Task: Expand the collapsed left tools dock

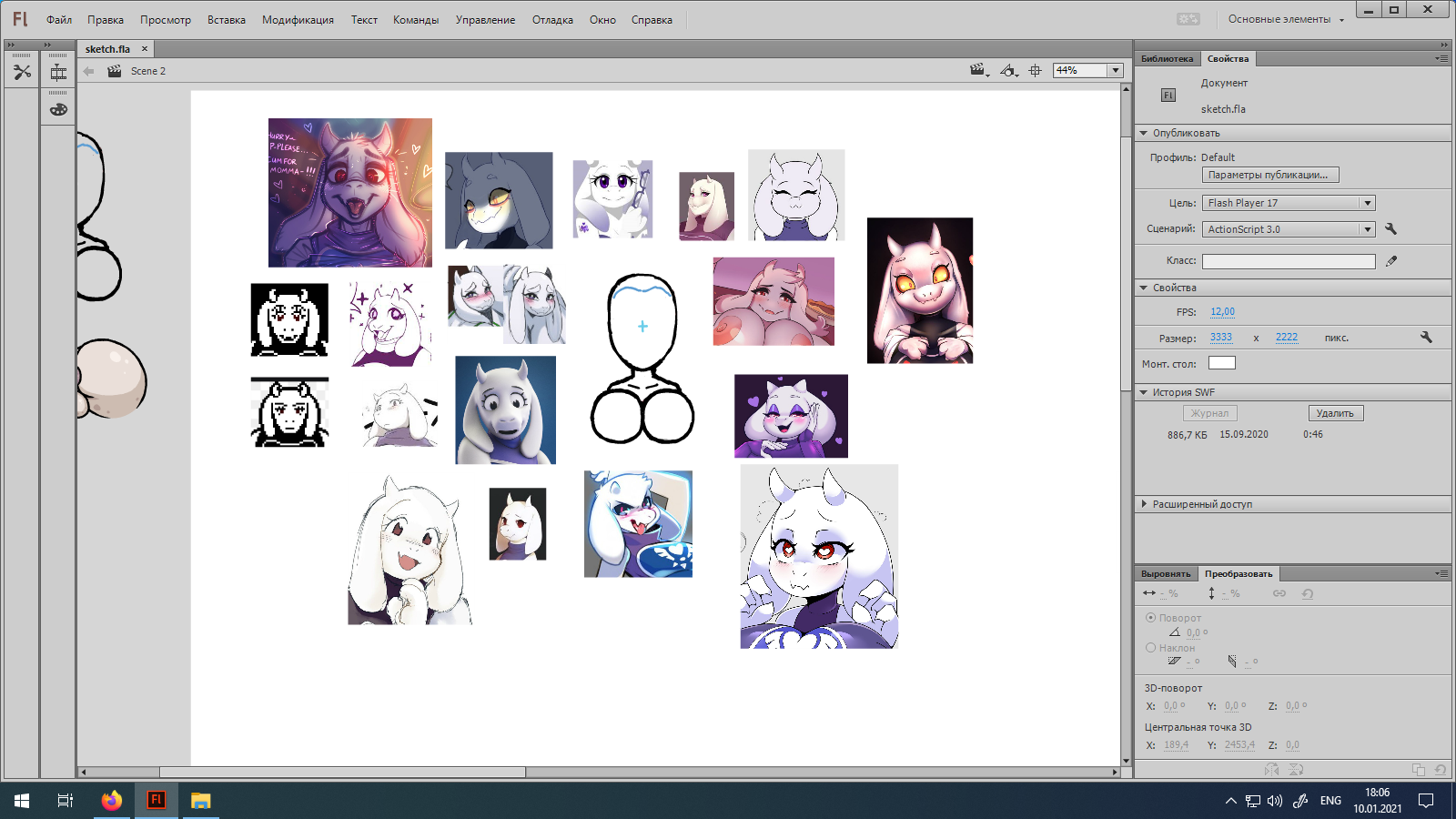Action: (11, 45)
